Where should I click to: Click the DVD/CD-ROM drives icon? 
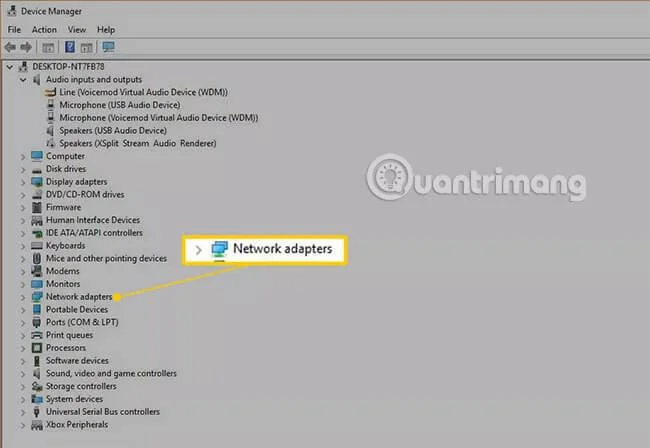(x=37, y=195)
